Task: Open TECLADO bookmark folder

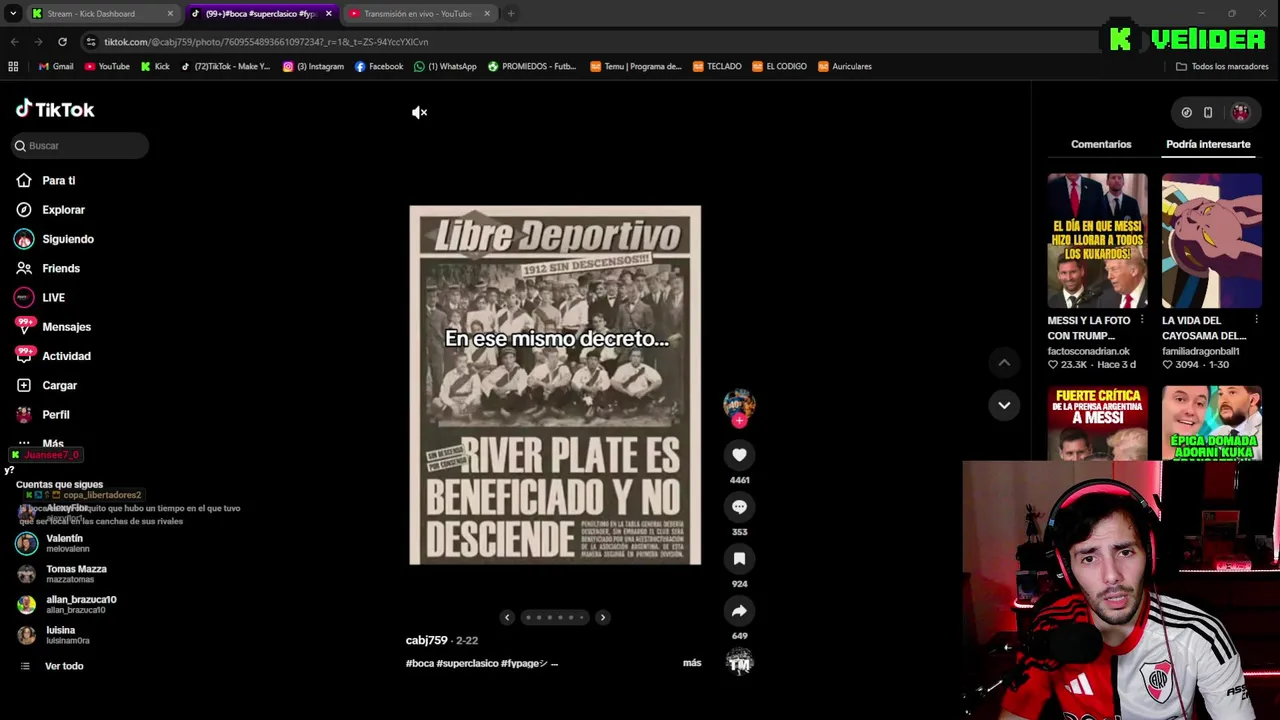Action: pyautogui.click(x=716, y=66)
